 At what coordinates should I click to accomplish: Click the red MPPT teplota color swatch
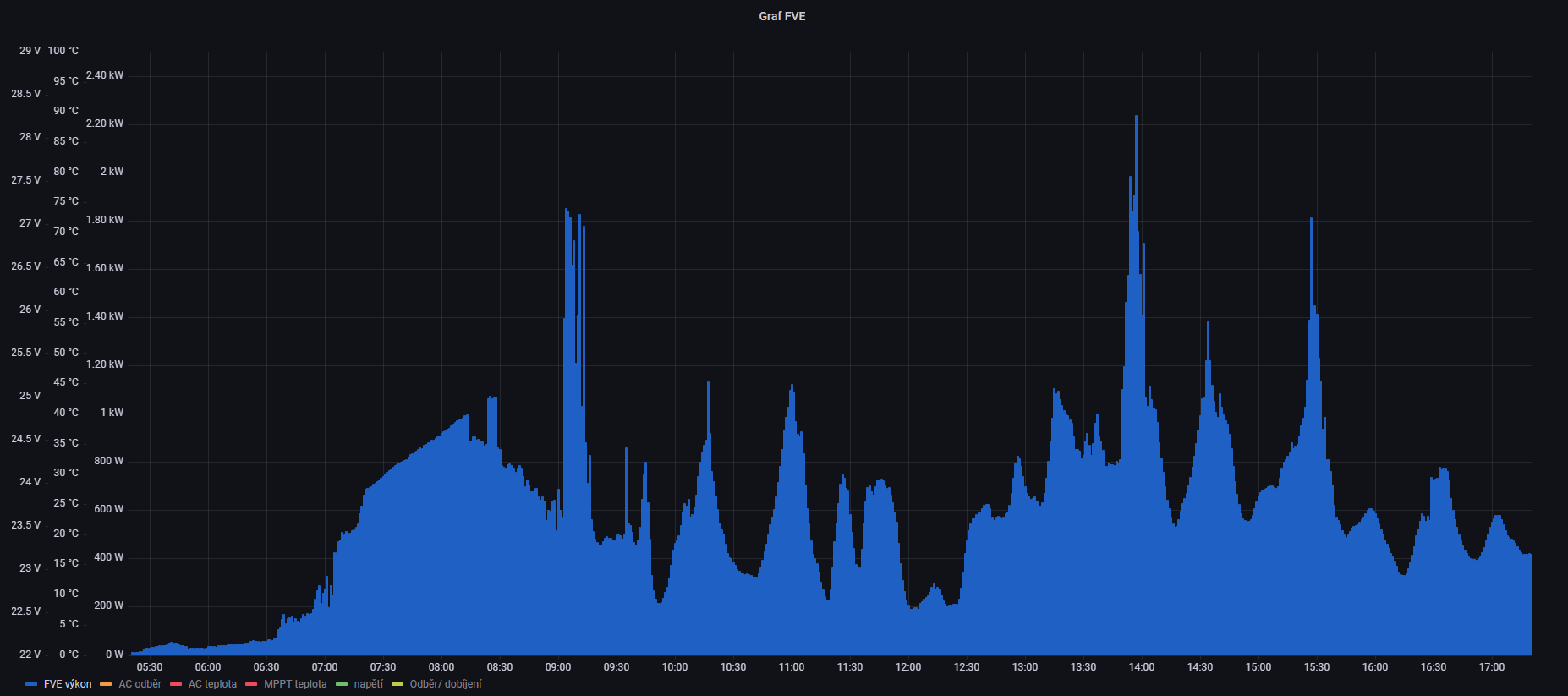[251, 684]
